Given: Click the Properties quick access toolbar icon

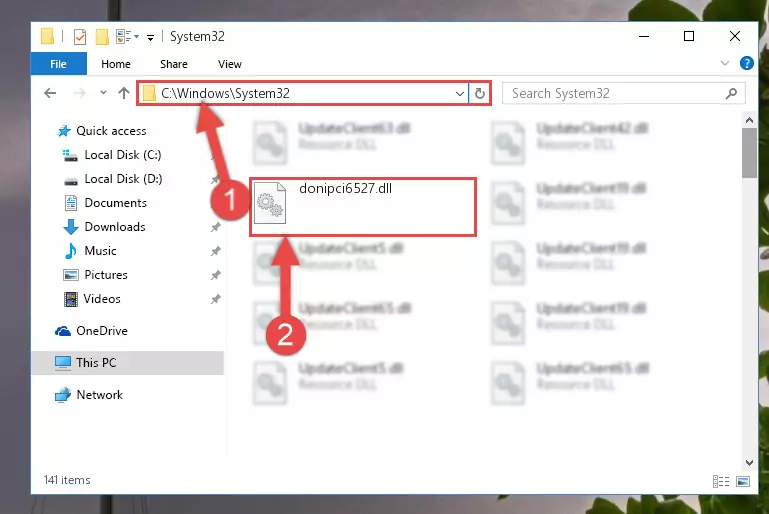Looking at the screenshot, I should point(79,37).
